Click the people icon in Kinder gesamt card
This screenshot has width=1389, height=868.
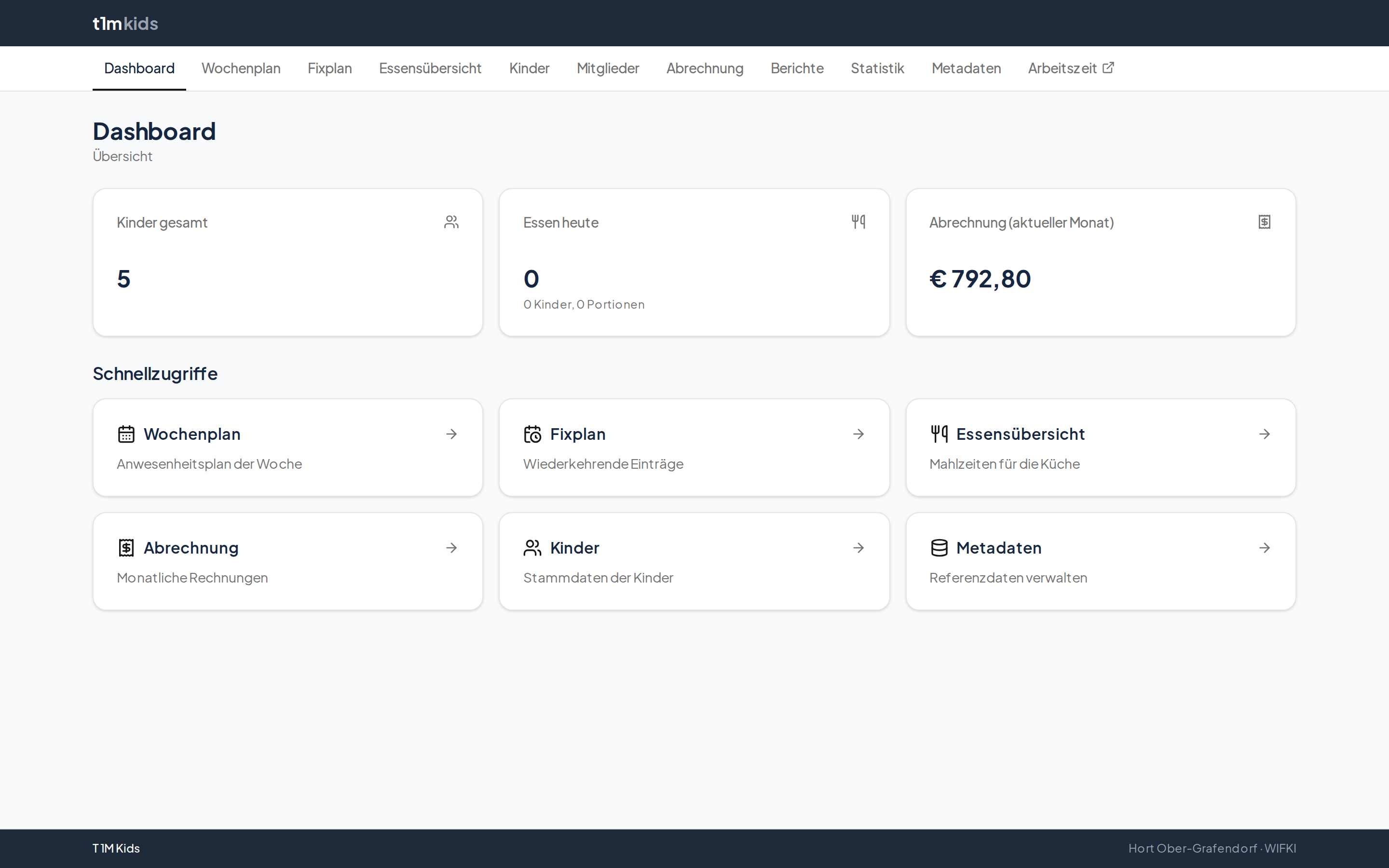[451, 222]
